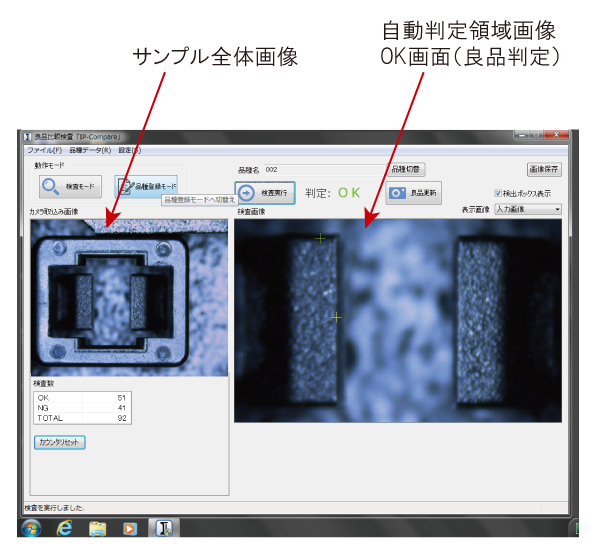The image size is (600, 560).
Task: Reset the counter with カウンタリセット
Action: tap(60, 442)
